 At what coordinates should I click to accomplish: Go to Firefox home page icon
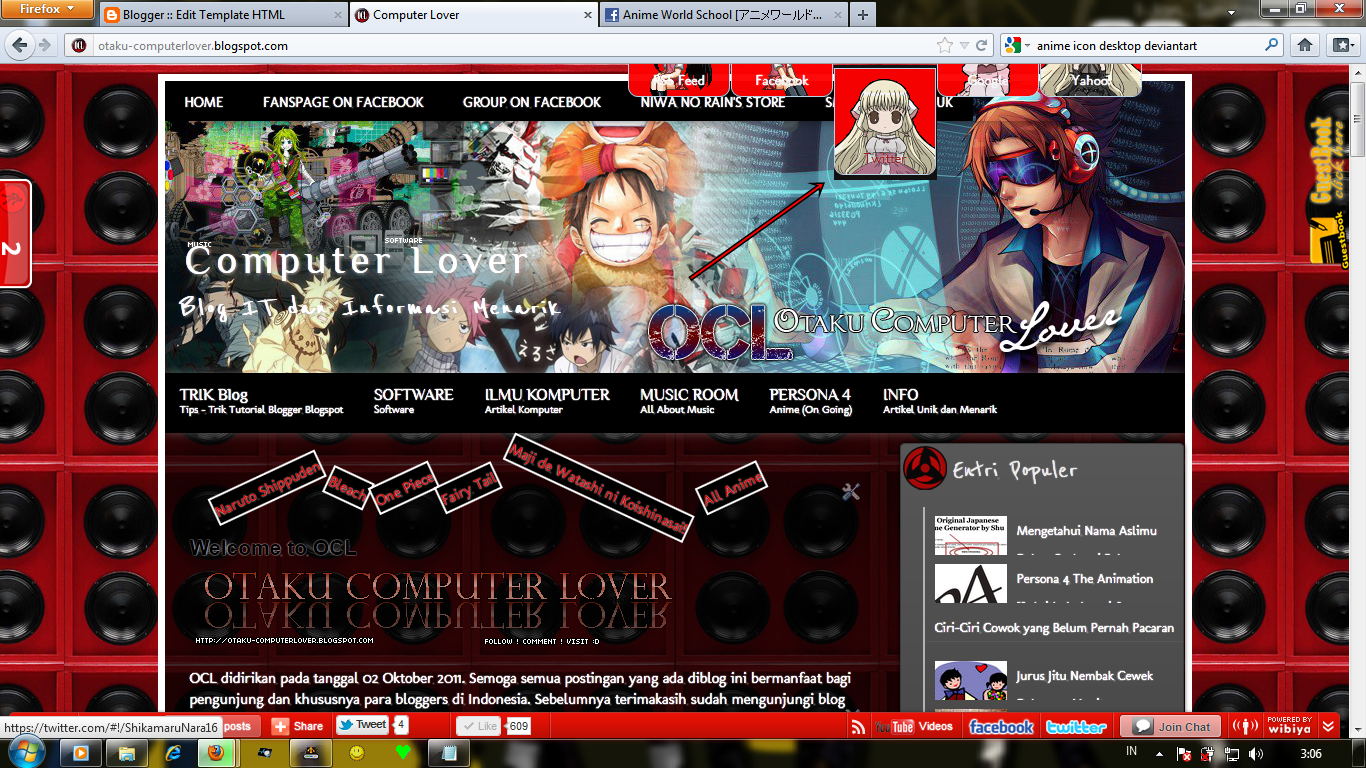coord(1305,45)
